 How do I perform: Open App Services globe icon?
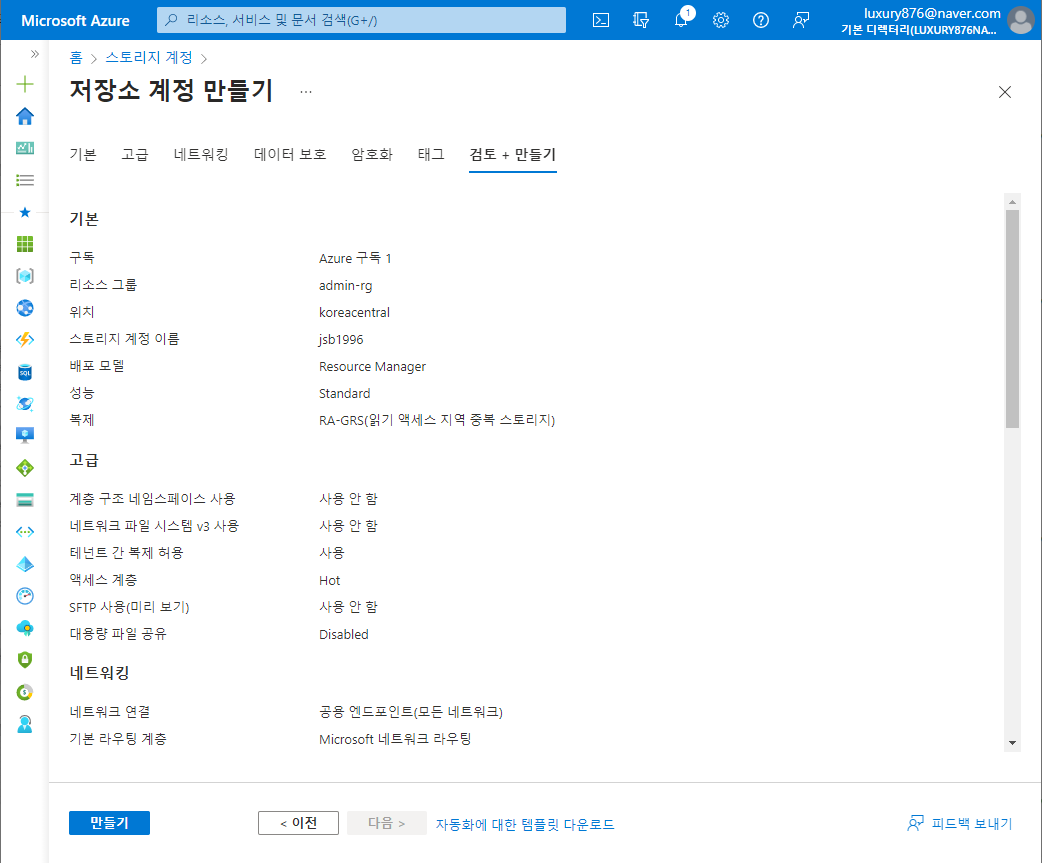(x=25, y=308)
